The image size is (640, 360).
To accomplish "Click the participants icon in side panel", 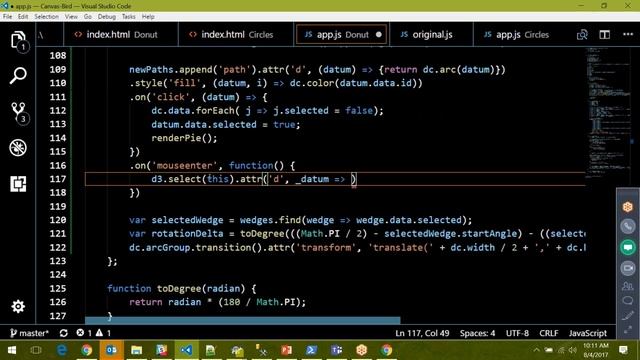I will [628, 286].
